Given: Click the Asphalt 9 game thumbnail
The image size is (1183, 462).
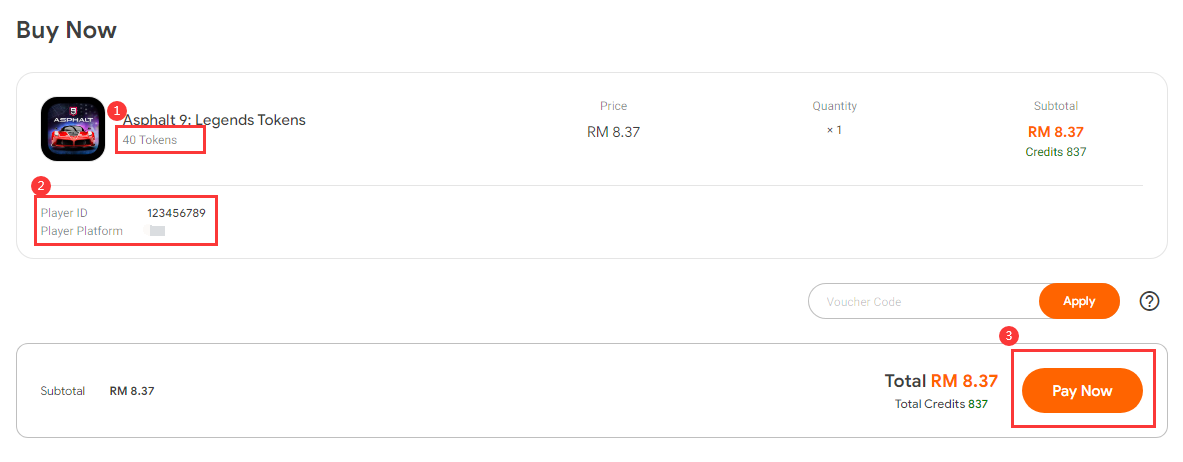Looking at the screenshot, I should [73, 129].
